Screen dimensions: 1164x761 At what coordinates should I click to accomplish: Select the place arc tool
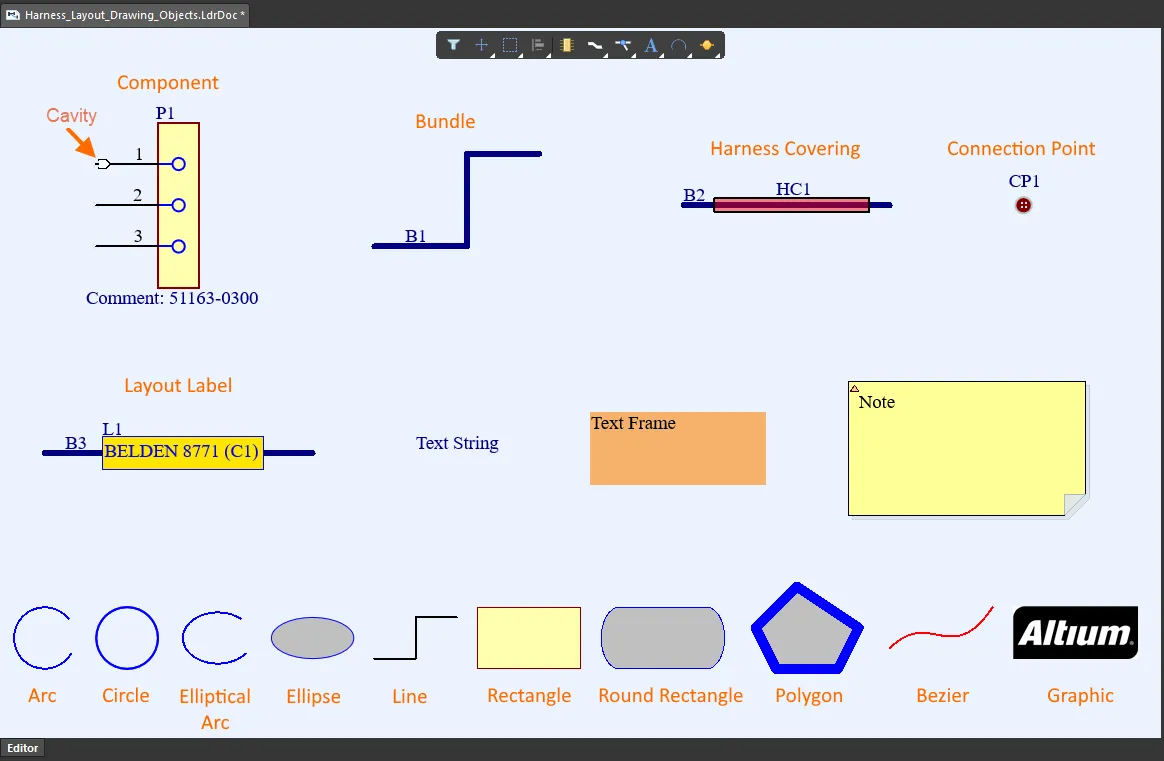tap(679, 45)
